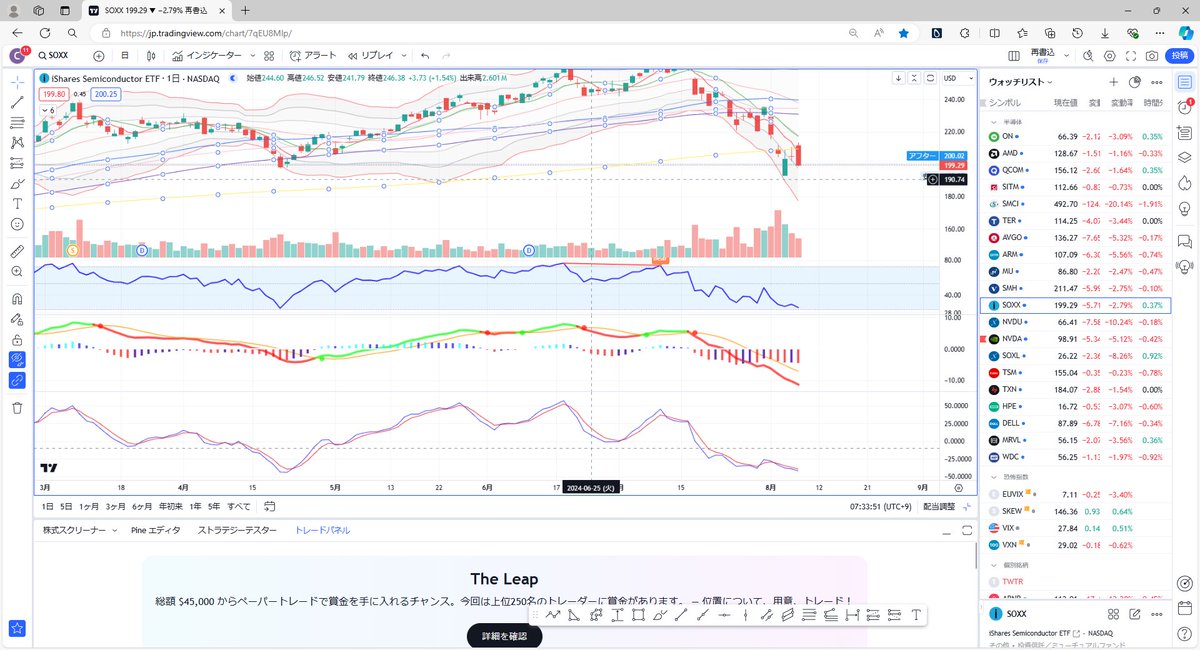Viewport: 1200px width, 650px height.
Task: Toggle hide all drawings eye icon
Action: (17, 360)
